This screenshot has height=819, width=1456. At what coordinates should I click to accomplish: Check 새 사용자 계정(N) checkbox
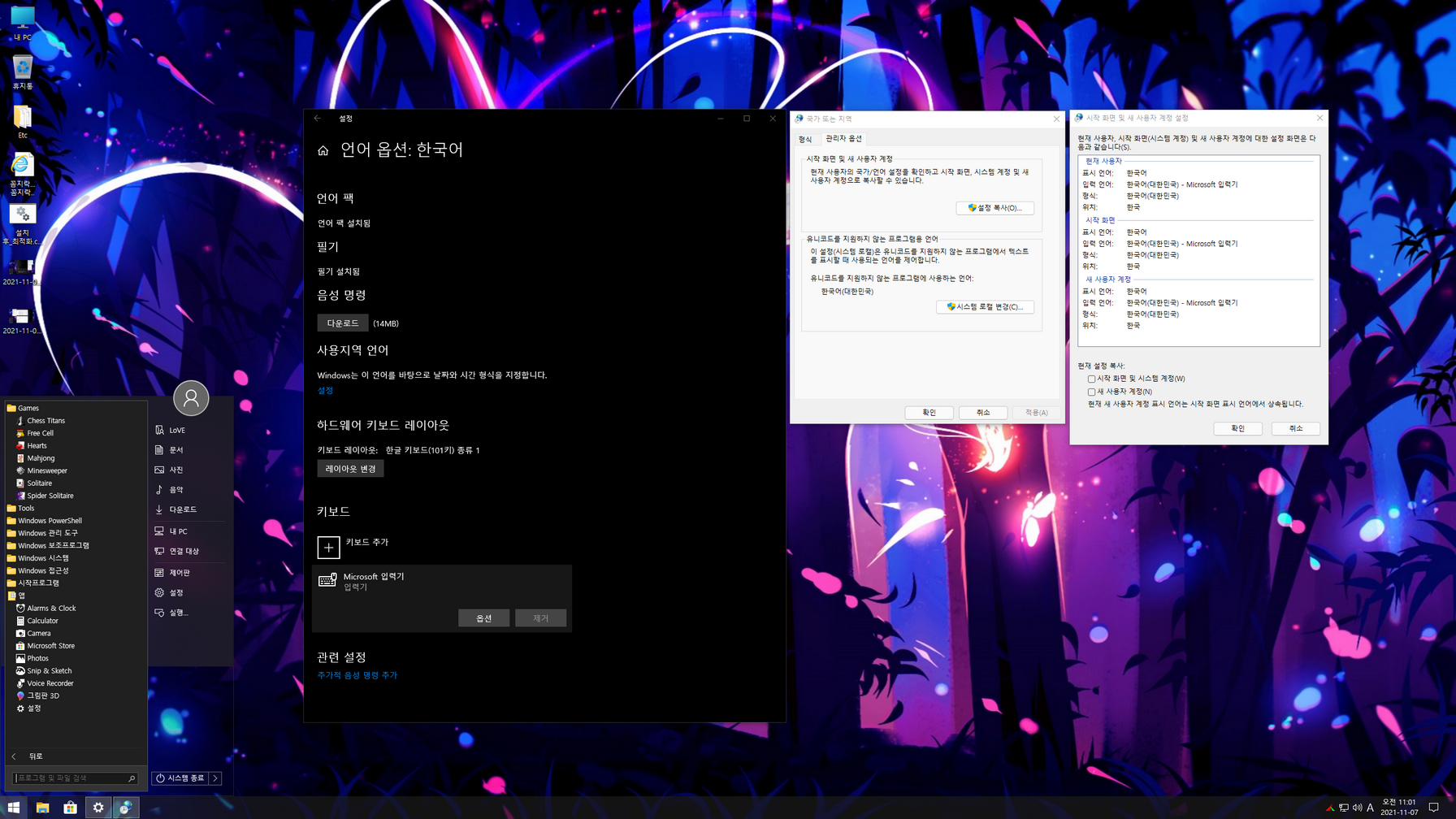point(1091,392)
